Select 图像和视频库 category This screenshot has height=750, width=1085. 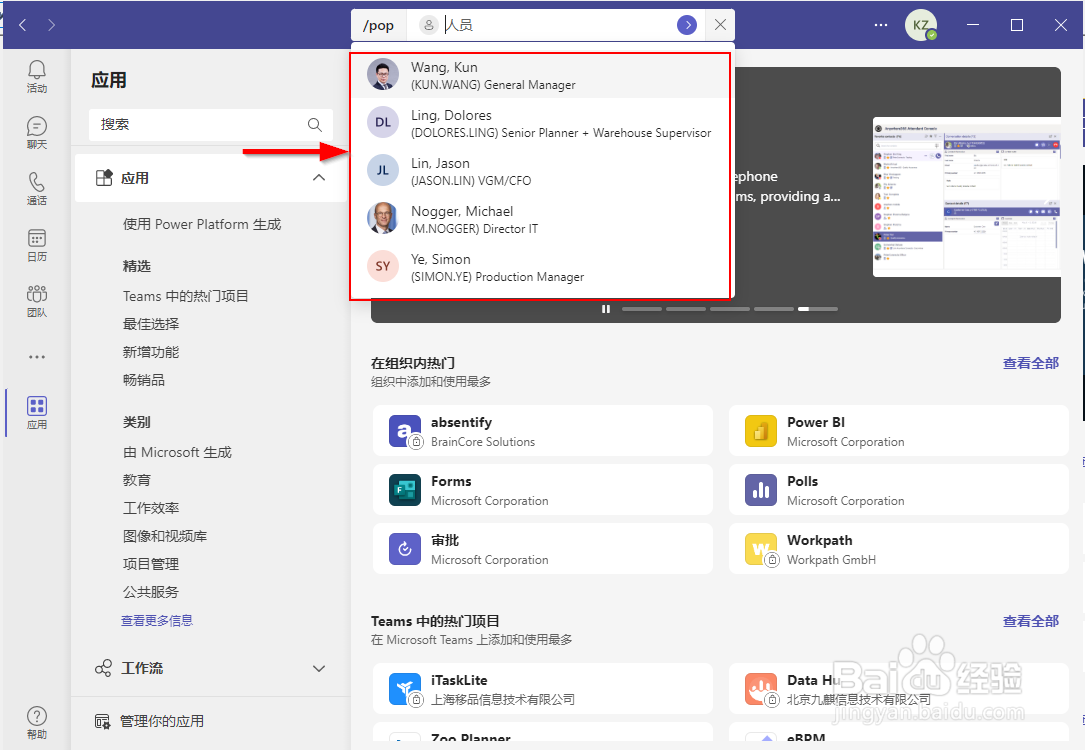point(165,536)
